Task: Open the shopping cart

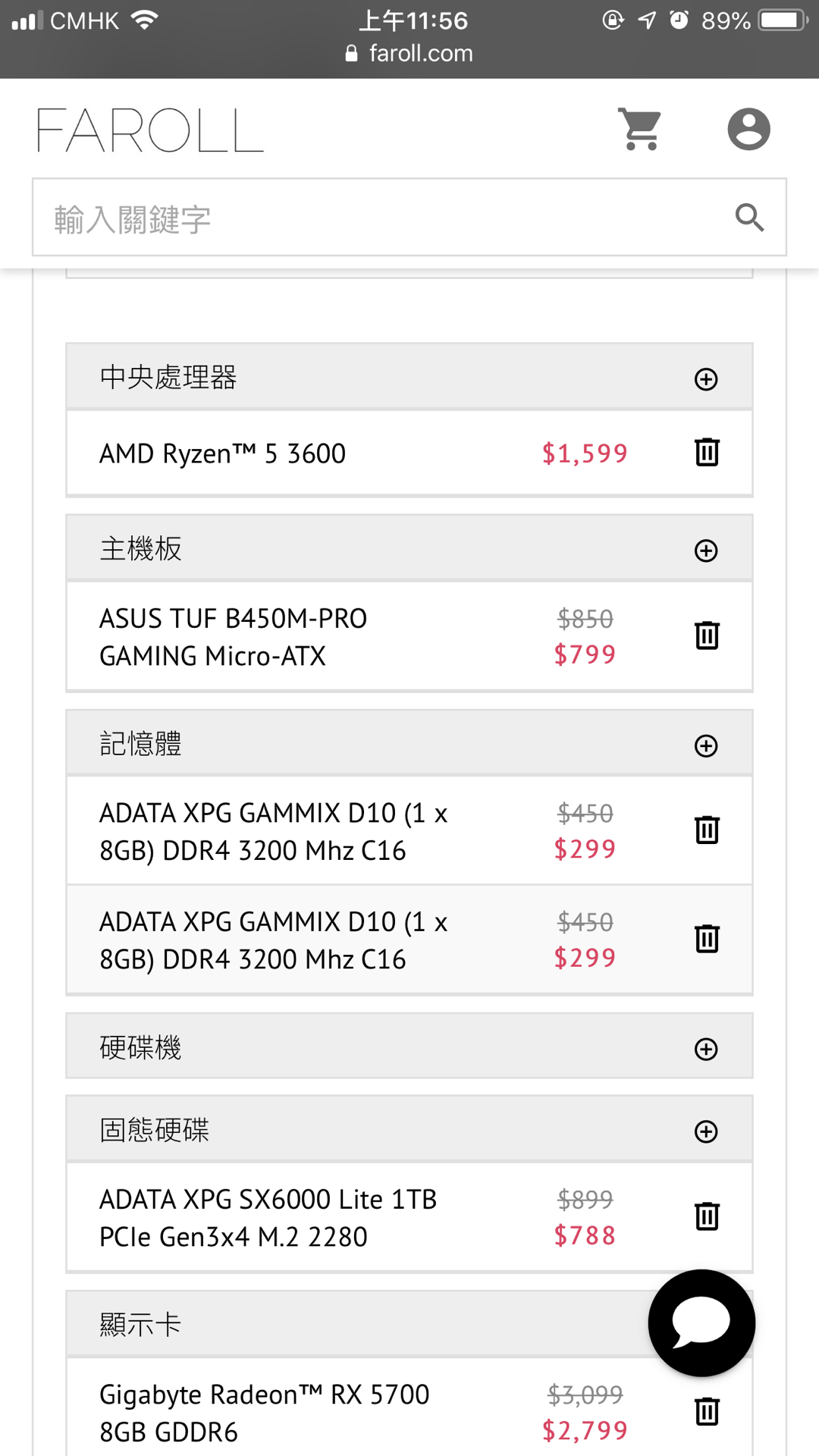Action: coord(640,129)
